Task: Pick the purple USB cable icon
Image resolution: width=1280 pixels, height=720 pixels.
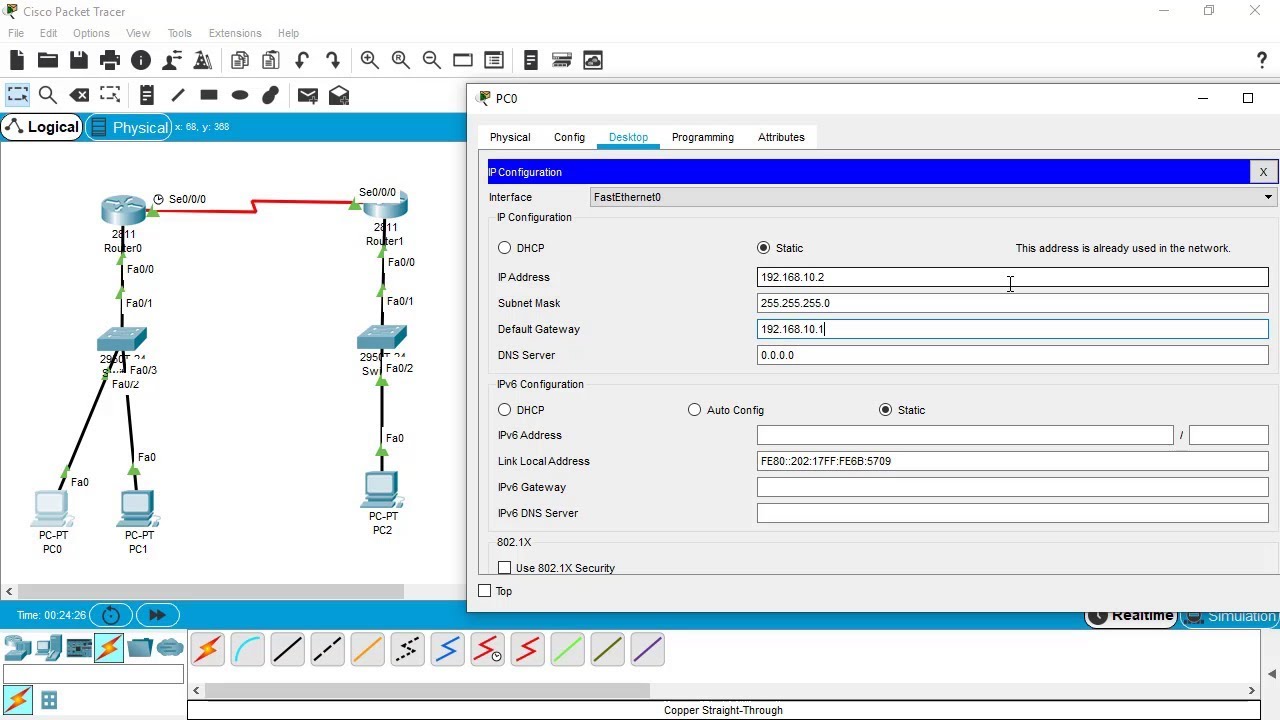Action: coord(647,650)
